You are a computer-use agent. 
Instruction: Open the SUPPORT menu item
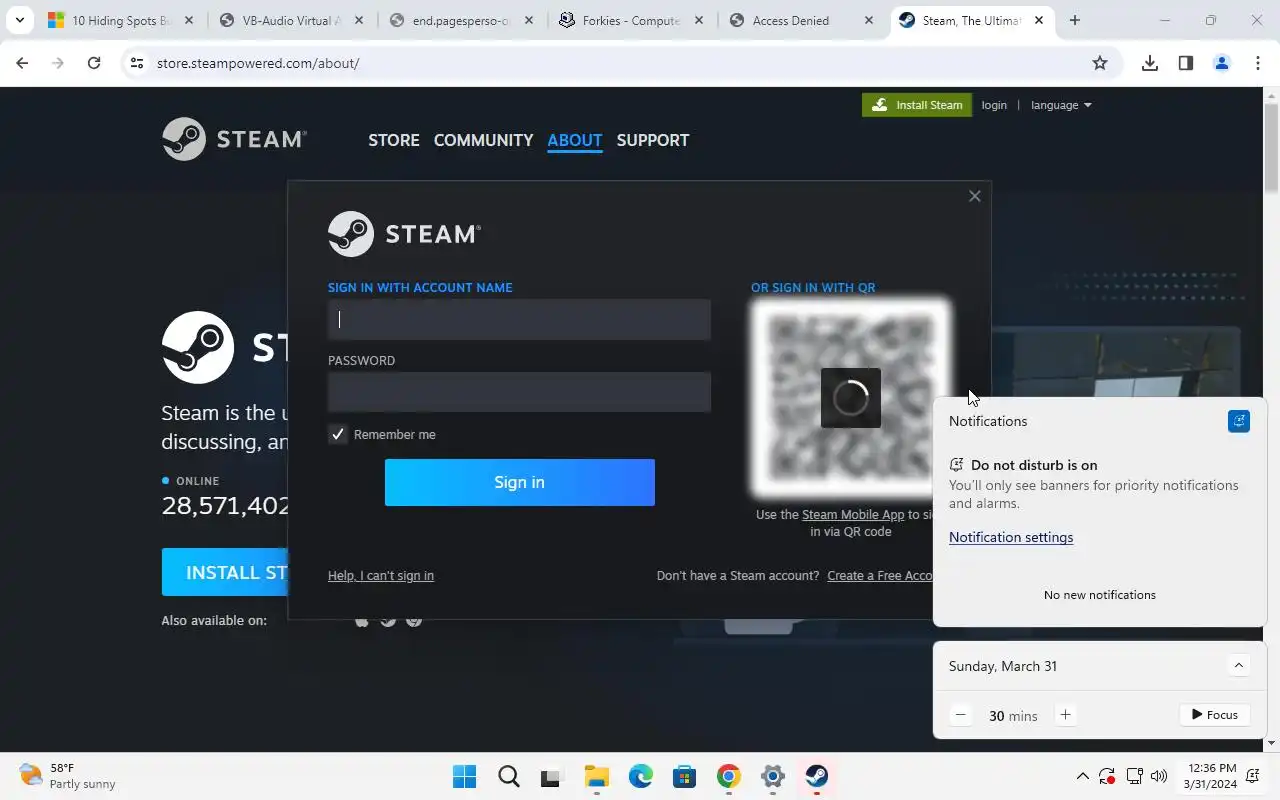pyautogui.click(x=653, y=140)
